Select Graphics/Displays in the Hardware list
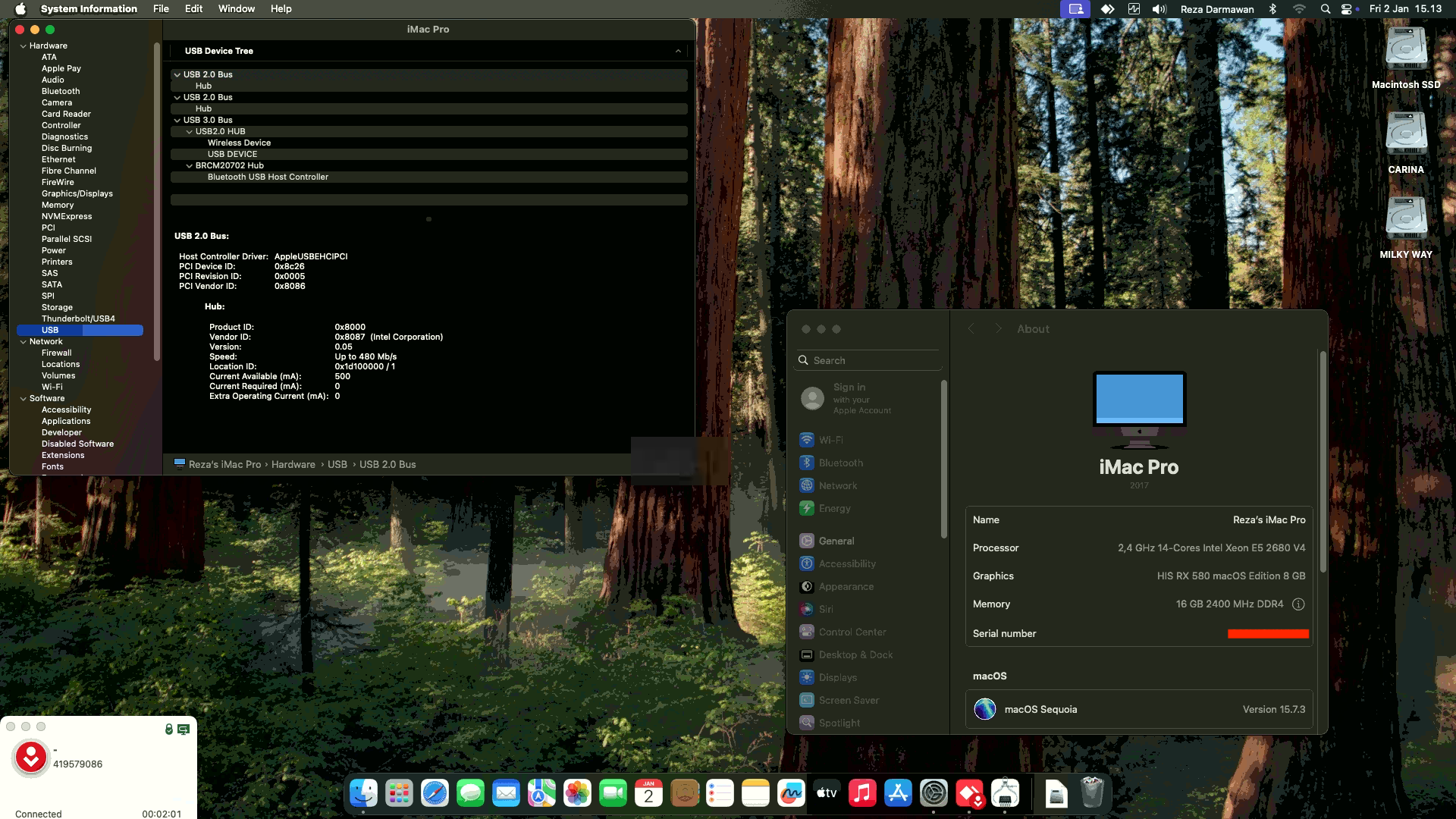This screenshot has width=1456, height=819. pos(77,194)
